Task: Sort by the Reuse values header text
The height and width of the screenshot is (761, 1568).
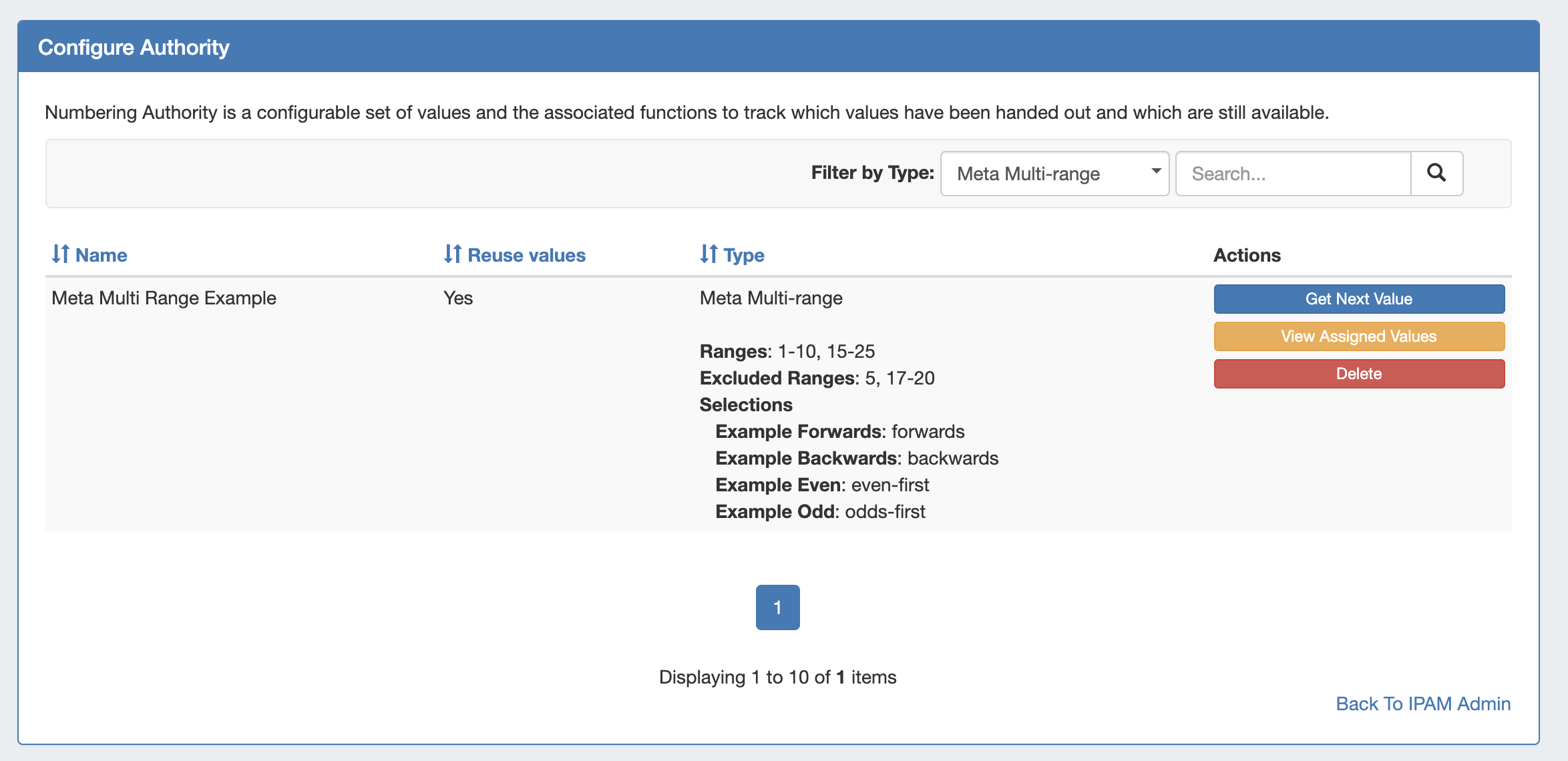Action: (526, 255)
